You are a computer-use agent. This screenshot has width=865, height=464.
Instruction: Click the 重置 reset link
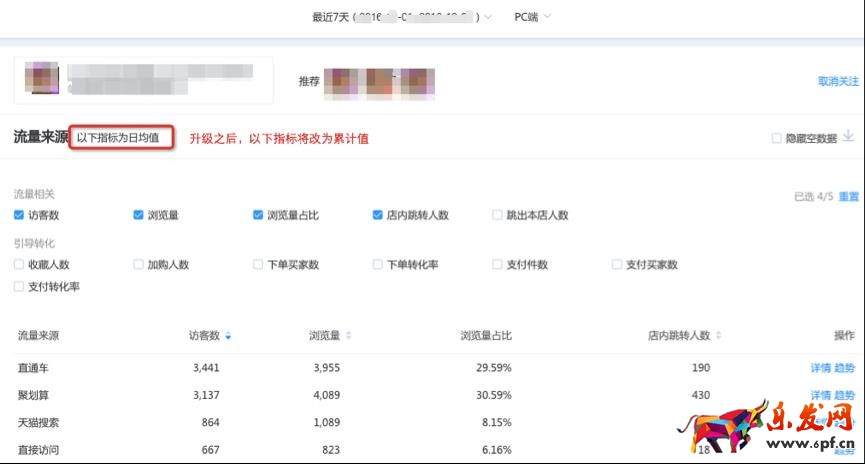pos(848,197)
